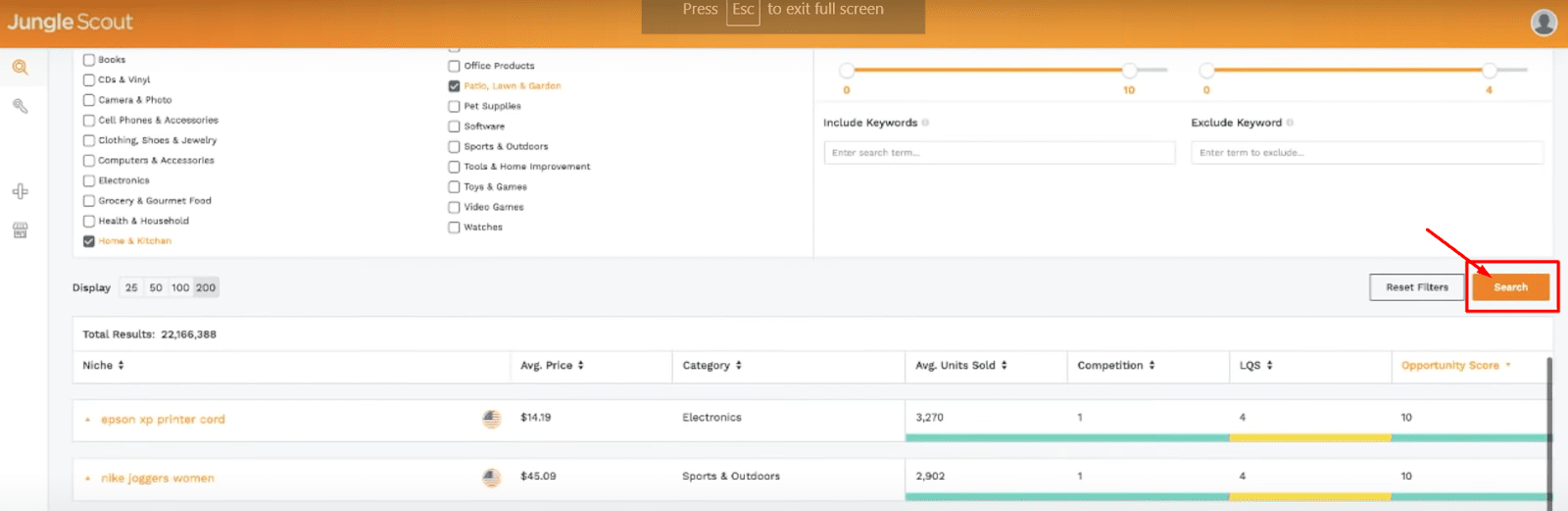Viewport: 1568px width, 511px height.
Task: Click the info icon beside Include Keywords
Action: (925, 123)
